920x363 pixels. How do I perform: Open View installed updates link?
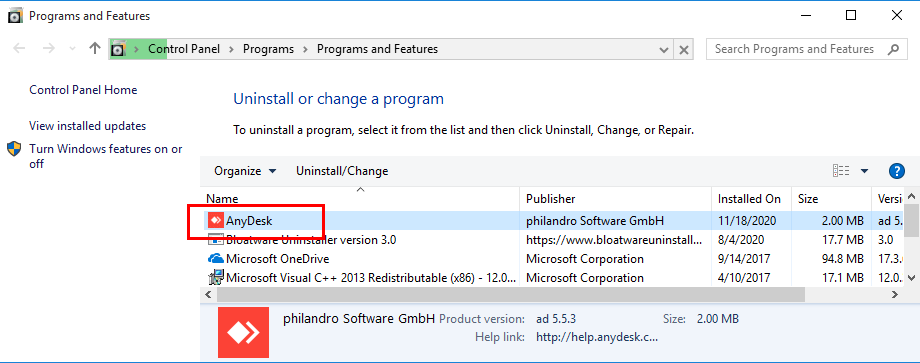tap(87, 125)
